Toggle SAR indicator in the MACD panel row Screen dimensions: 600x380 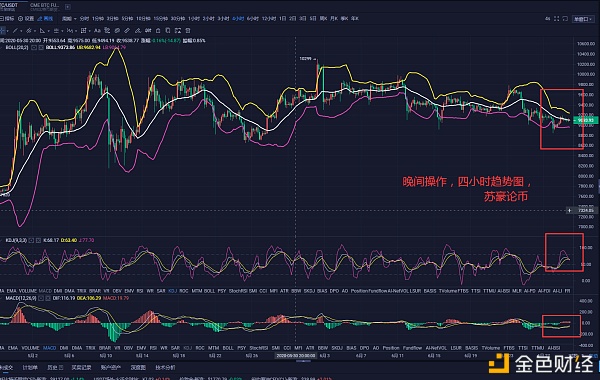click(175, 348)
